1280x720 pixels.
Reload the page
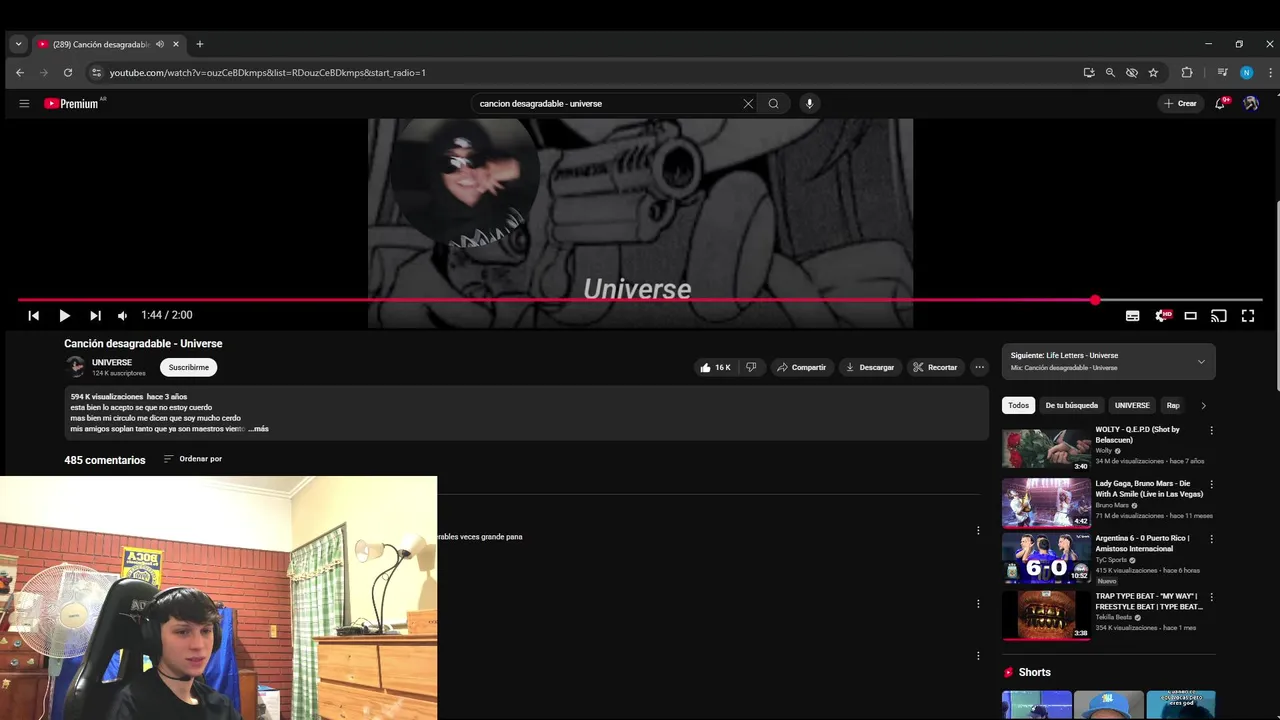68,72
